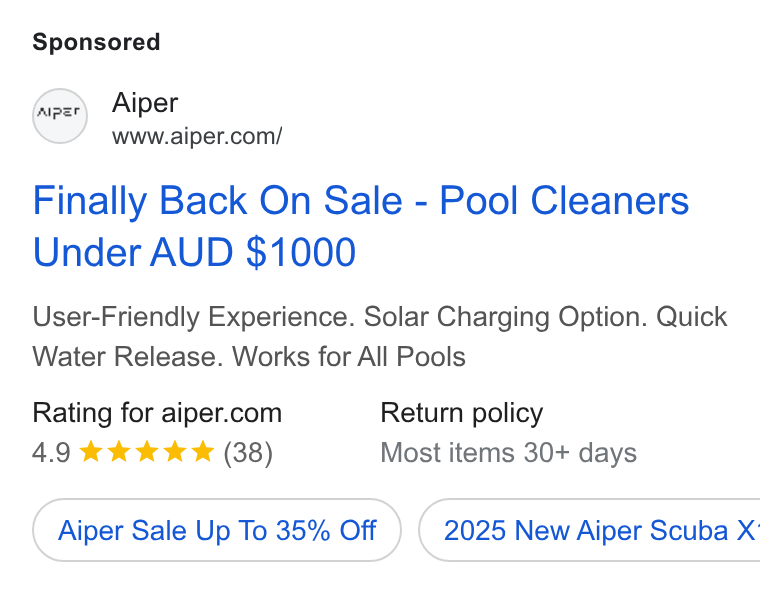Click the second gold rating star
This screenshot has height=594, width=760.
[x=119, y=452]
